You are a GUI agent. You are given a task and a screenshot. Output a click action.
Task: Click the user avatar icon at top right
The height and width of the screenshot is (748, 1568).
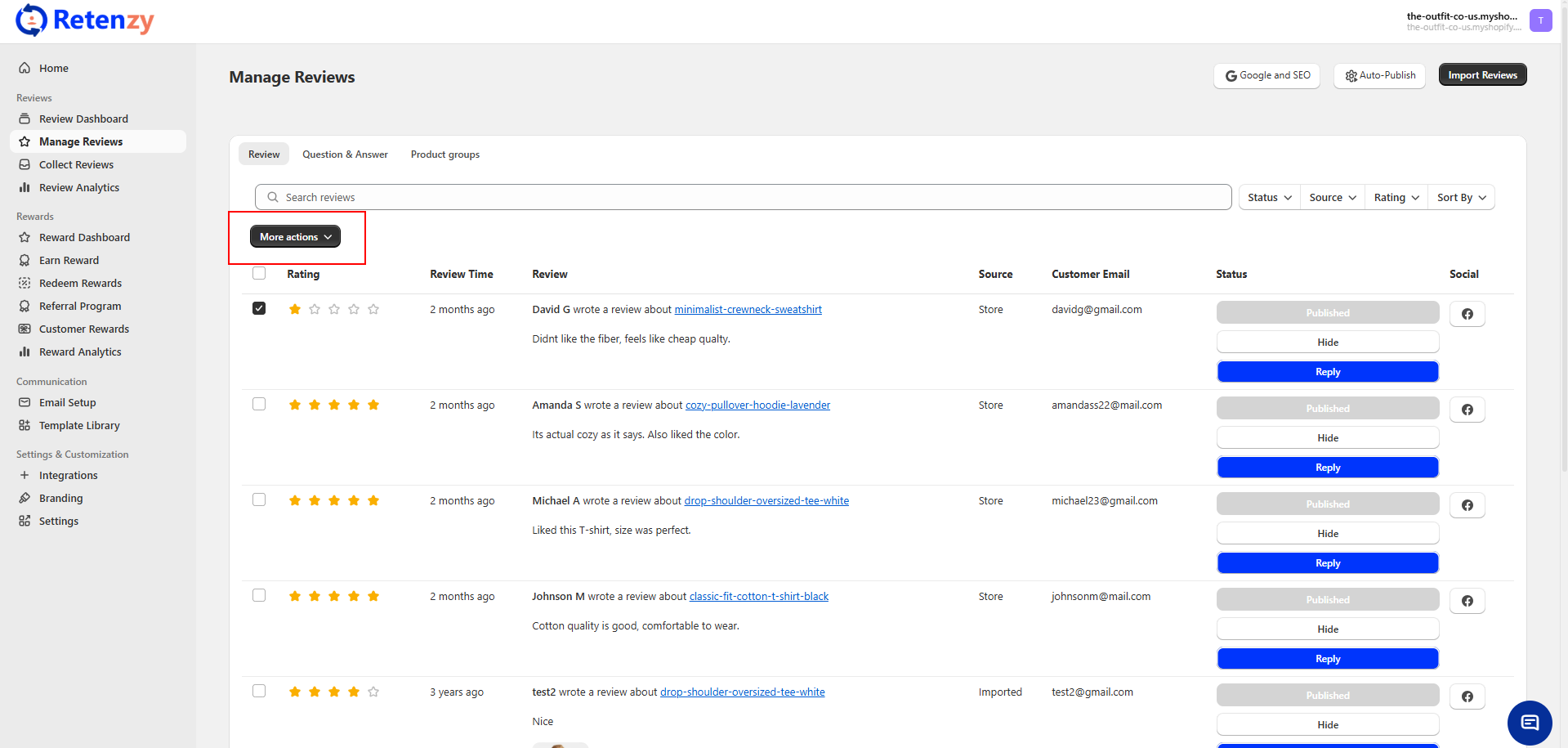tap(1540, 20)
